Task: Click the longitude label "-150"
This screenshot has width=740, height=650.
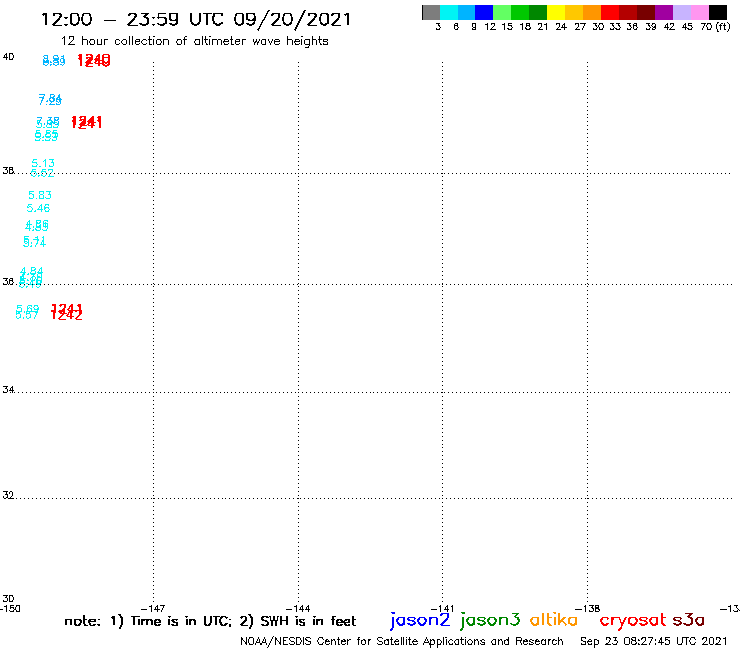Action: 10,608
